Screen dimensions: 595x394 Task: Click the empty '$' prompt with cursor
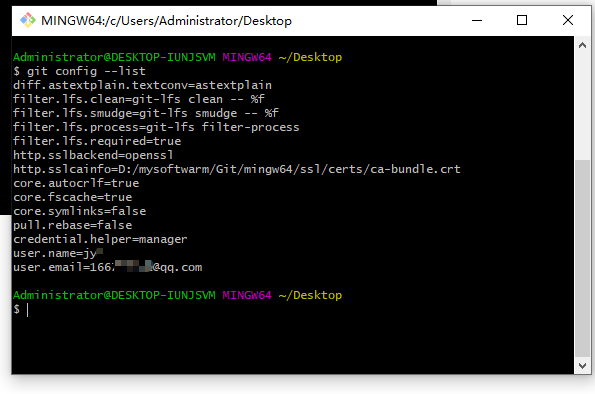pyautogui.click(x=21, y=309)
